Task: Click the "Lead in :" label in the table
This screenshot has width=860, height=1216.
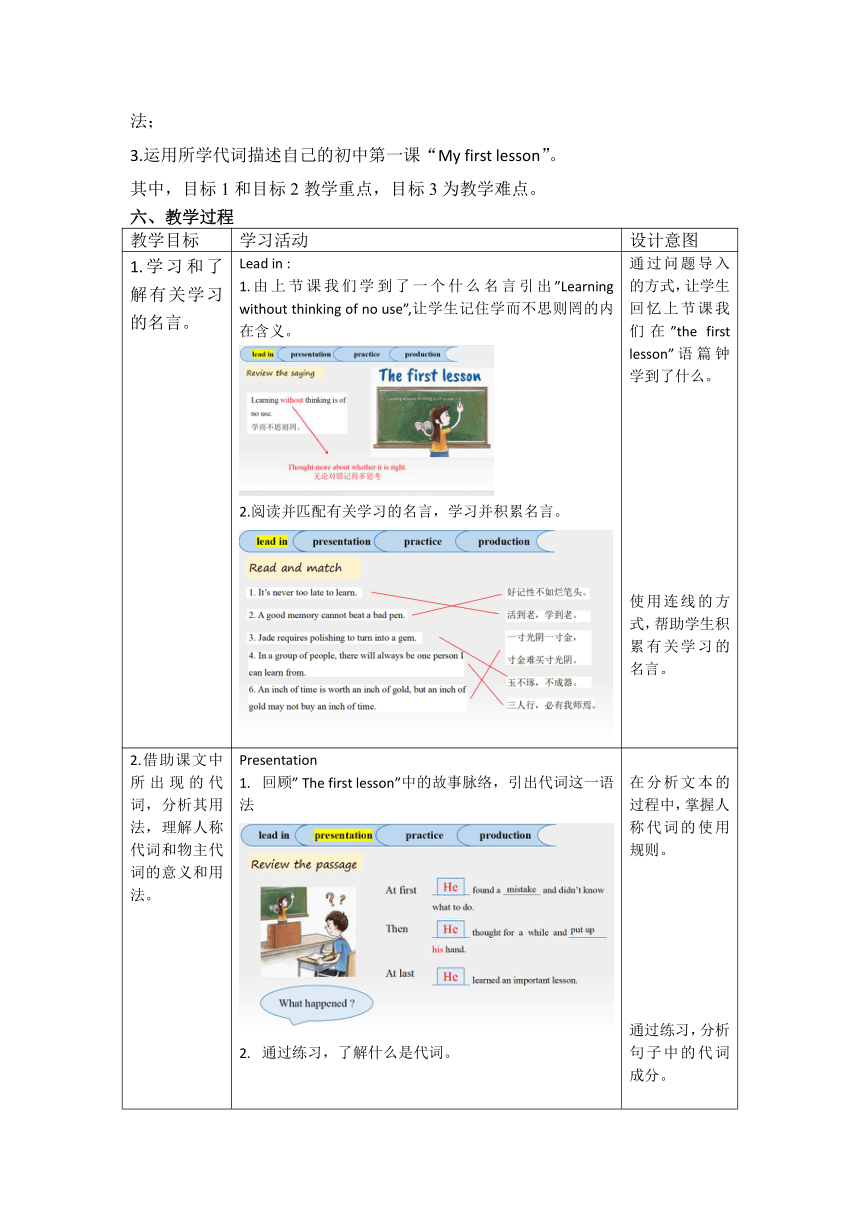Action: pos(265,264)
